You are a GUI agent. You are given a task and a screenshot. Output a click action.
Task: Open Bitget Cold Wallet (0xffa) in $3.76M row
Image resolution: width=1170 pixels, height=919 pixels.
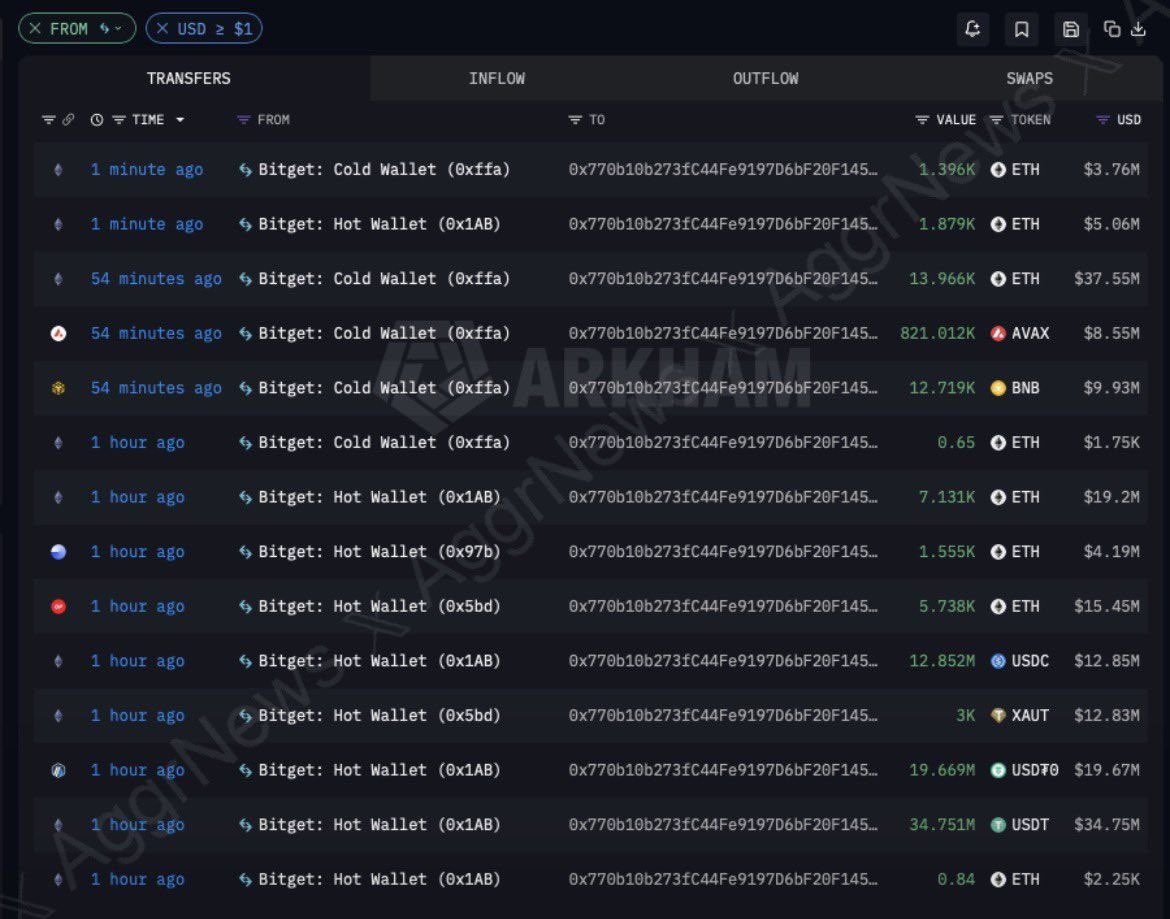(384, 170)
